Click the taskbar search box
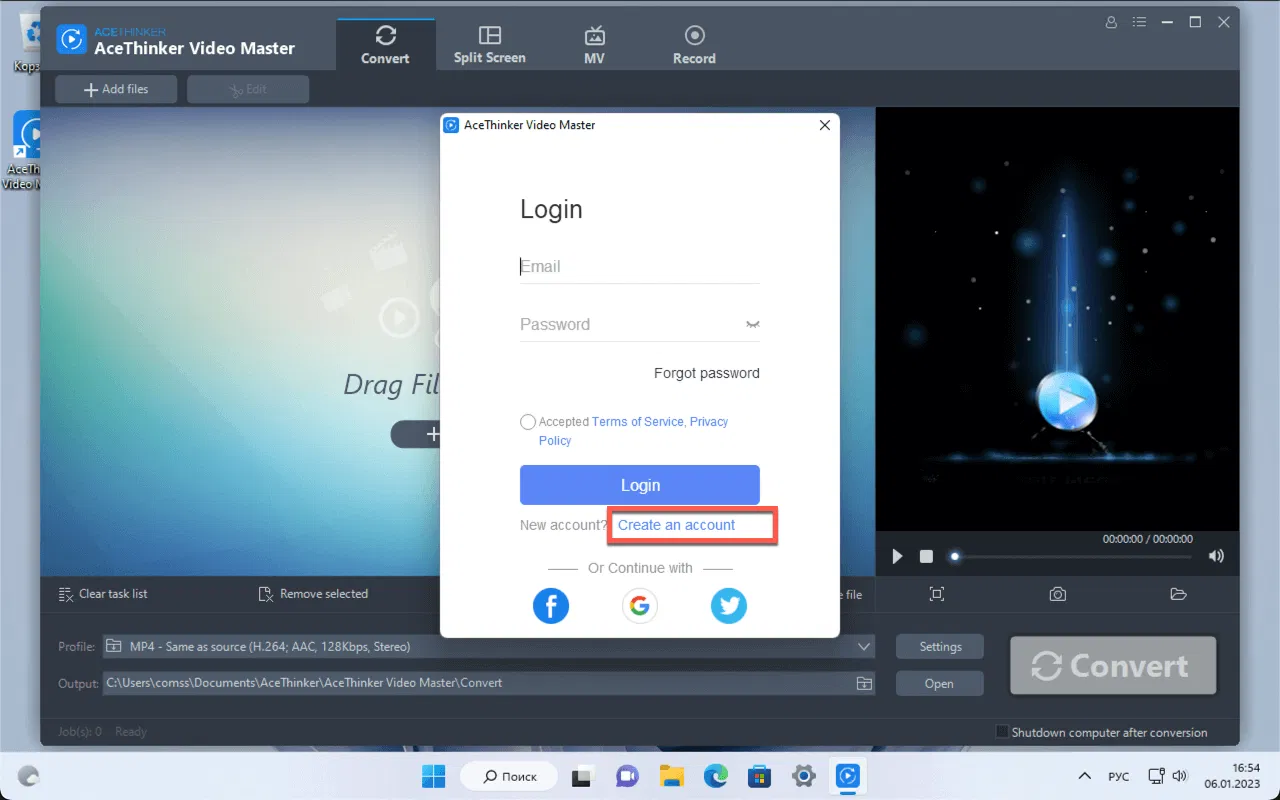Image resolution: width=1280 pixels, height=800 pixels. (510, 776)
